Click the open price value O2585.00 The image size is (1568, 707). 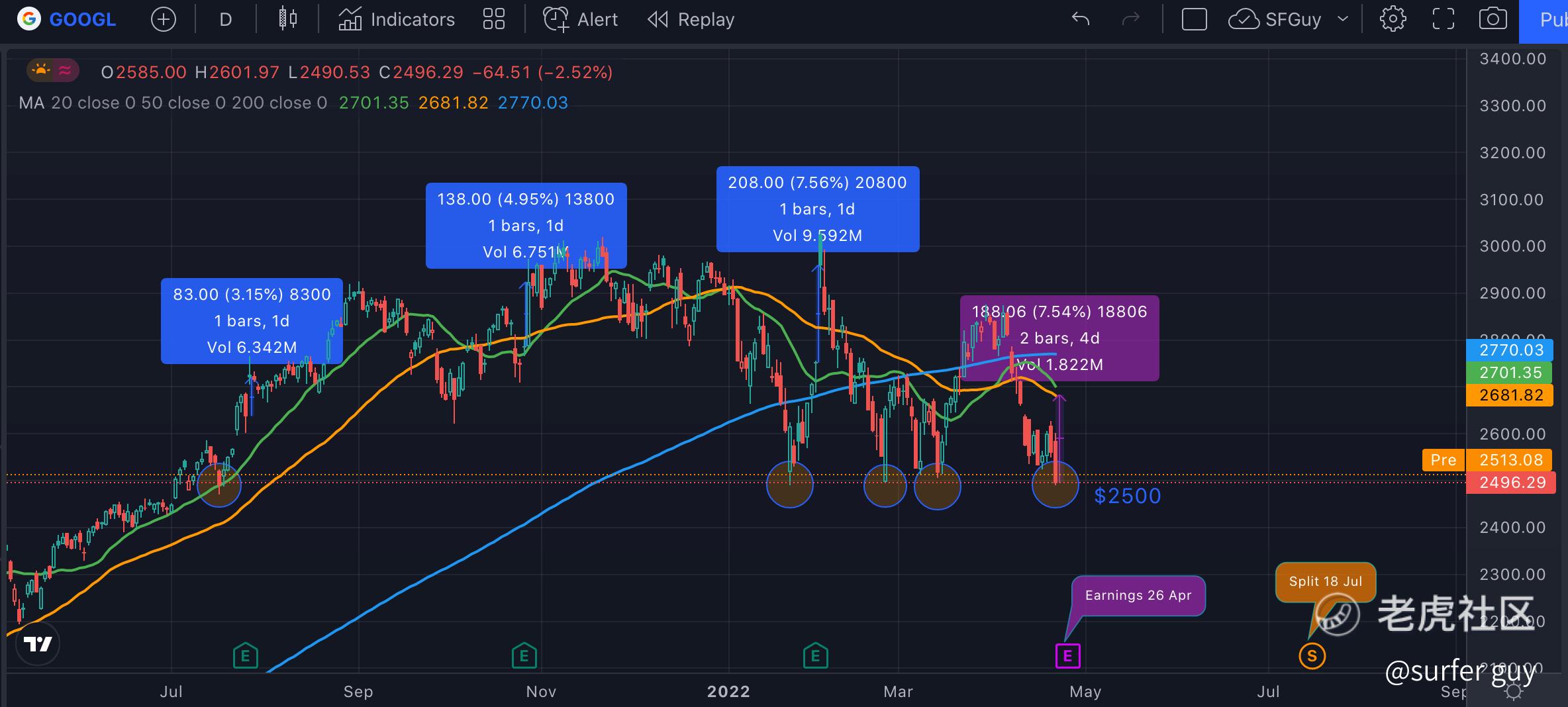point(144,72)
